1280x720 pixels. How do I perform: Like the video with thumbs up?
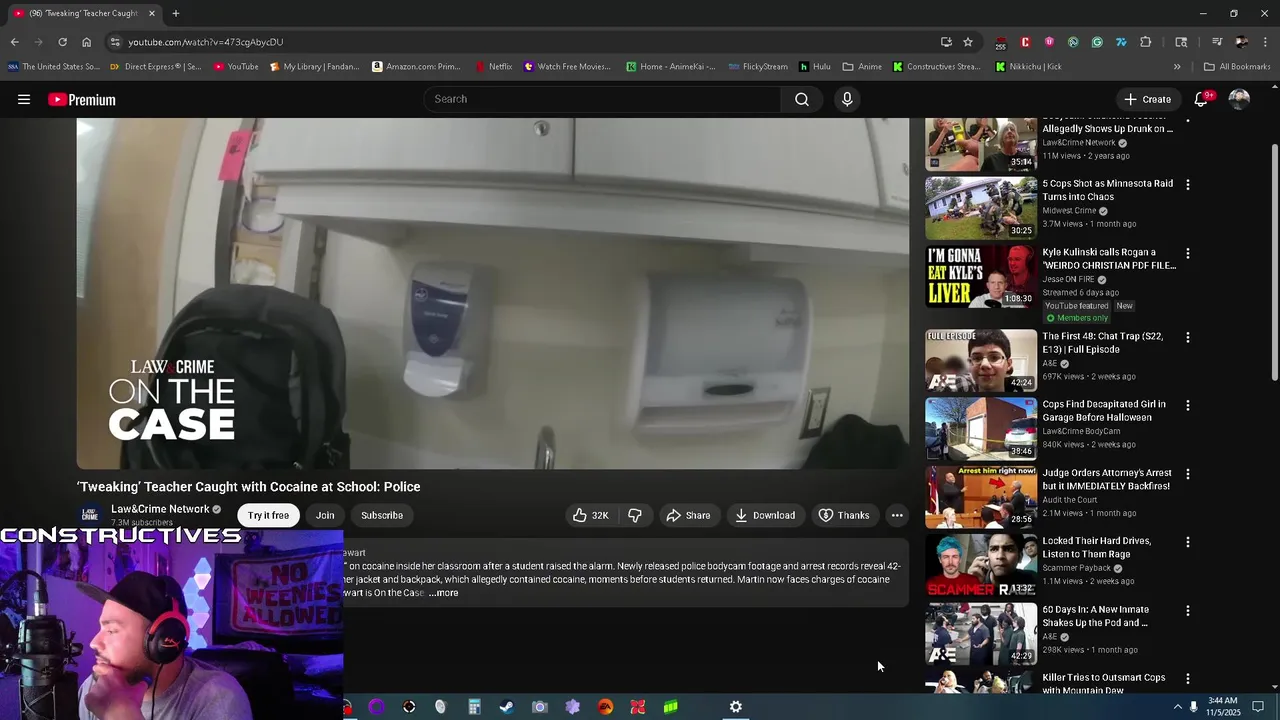[x=590, y=515]
